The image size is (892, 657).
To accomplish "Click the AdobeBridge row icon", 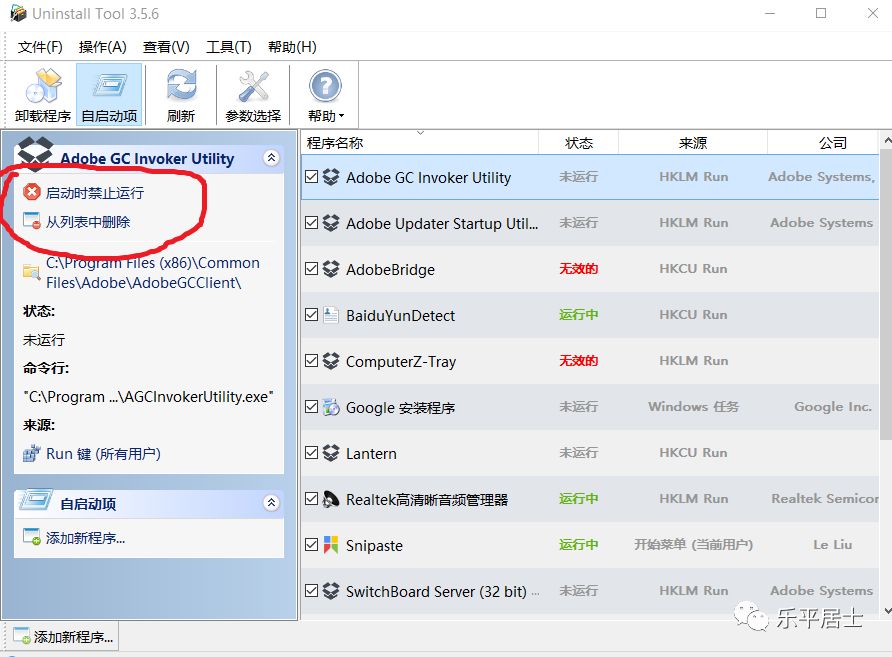I will [331, 269].
